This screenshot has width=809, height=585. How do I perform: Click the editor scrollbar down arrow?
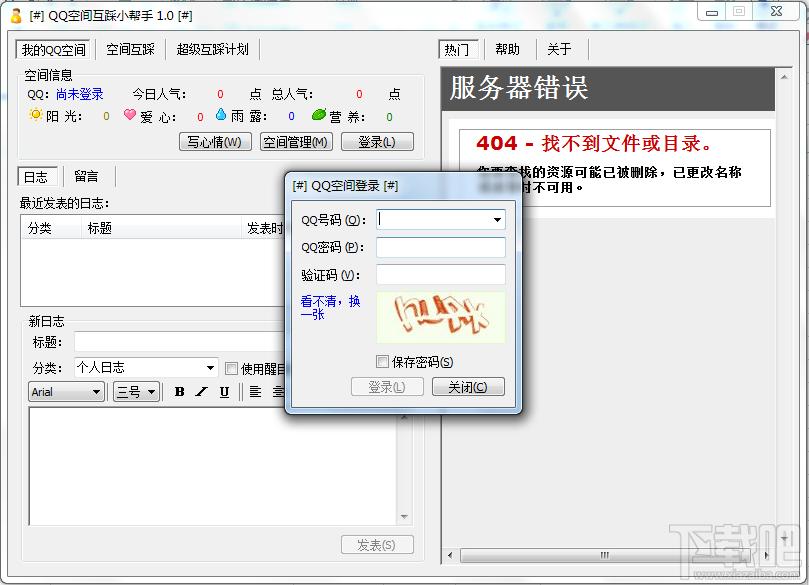(404, 516)
